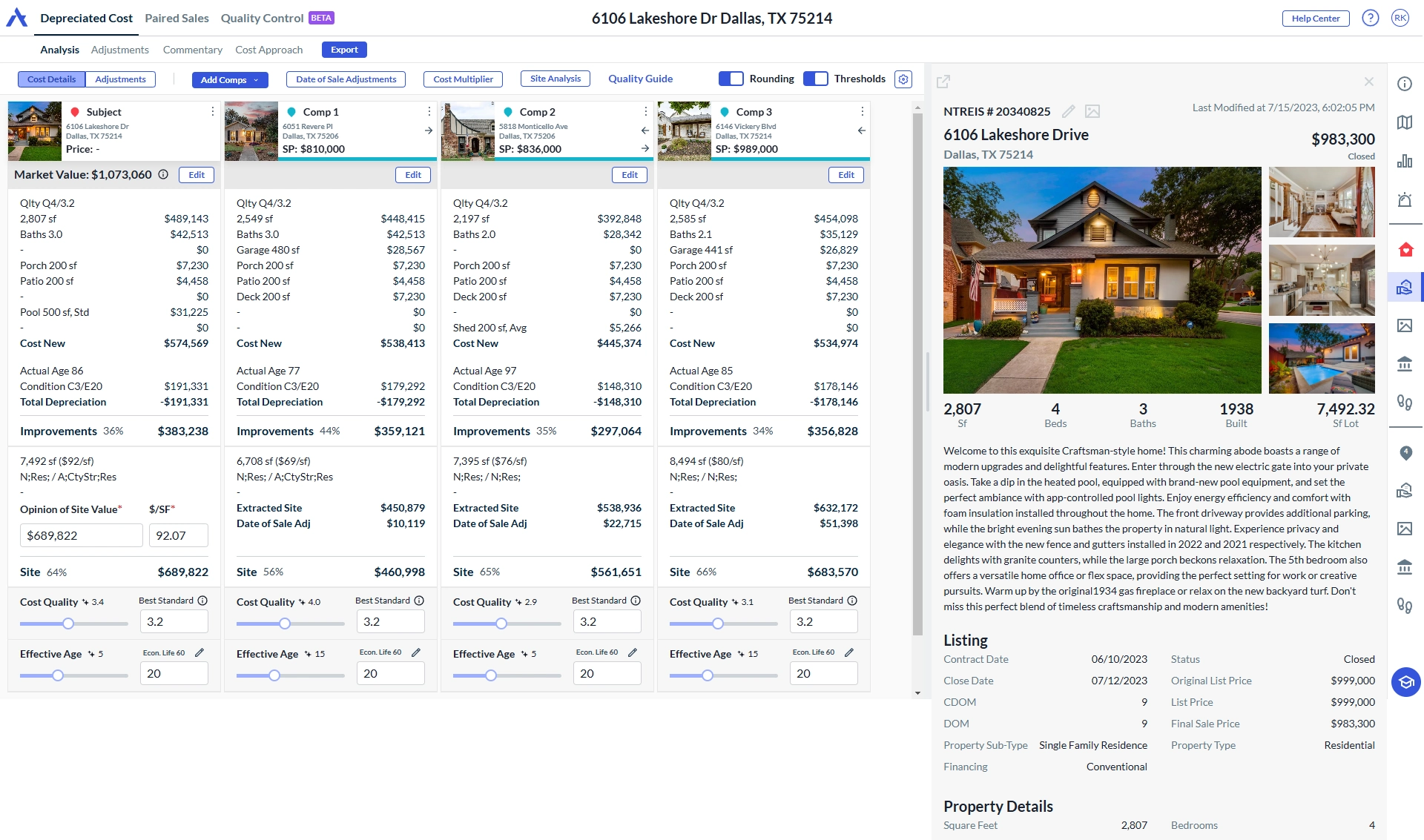Toggle the Thresholds switch

[816, 79]
